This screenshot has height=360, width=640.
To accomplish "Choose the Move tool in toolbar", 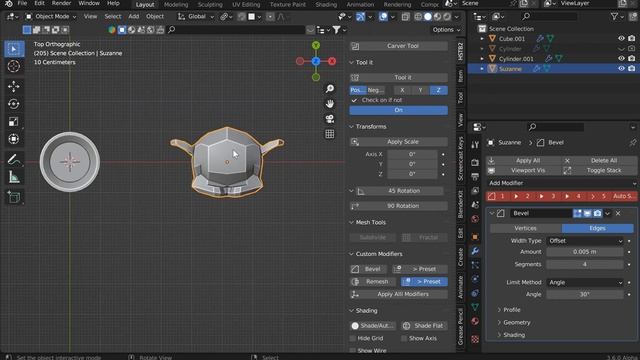I will point(14,87).
